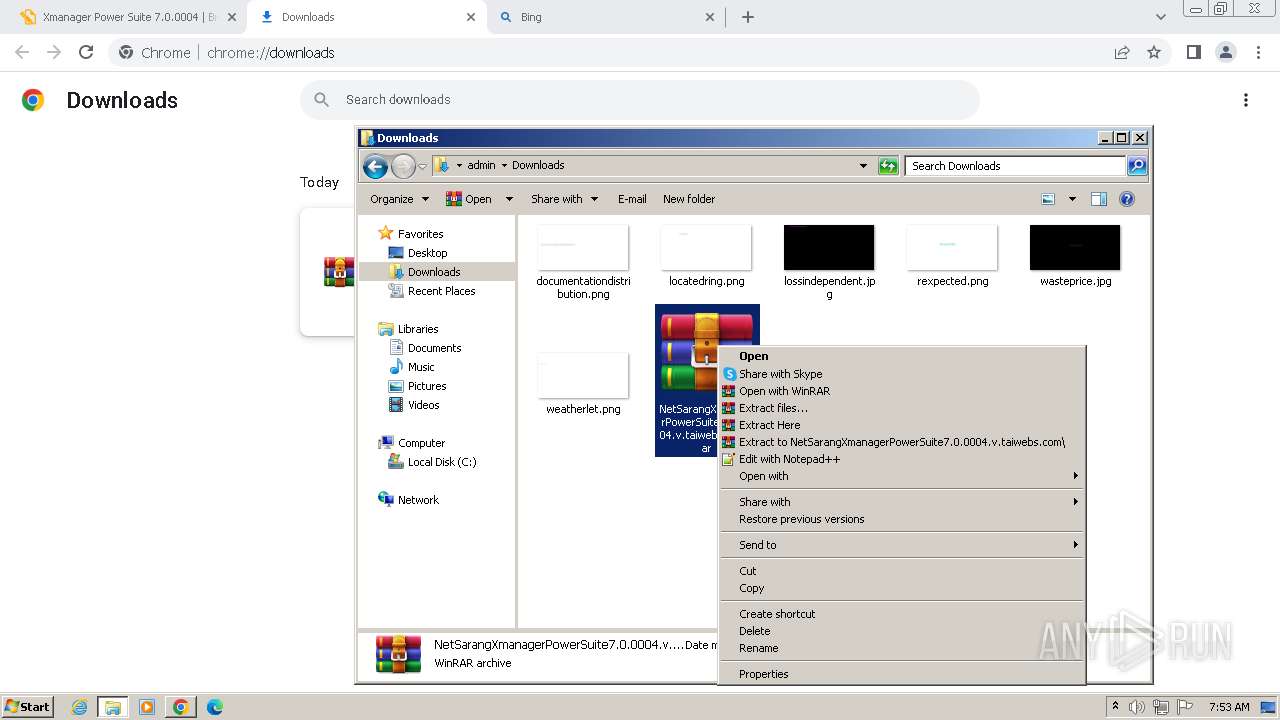This screenshot has height=720, width=1280.
Task: Choose Properties in the context menu
Action: tap(902, 674)
